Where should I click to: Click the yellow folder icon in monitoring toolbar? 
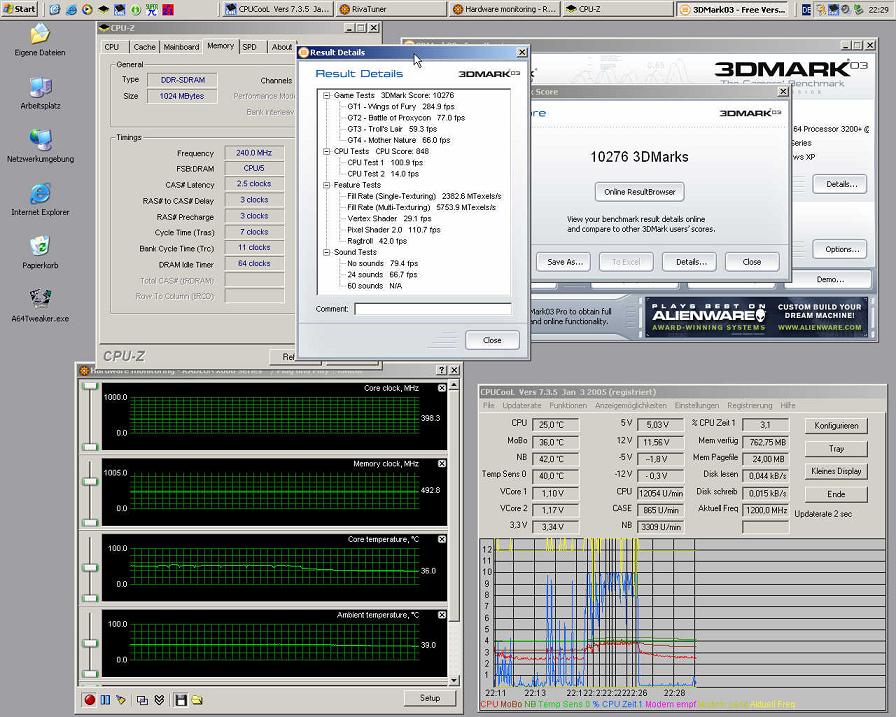(x=197, y=700)
